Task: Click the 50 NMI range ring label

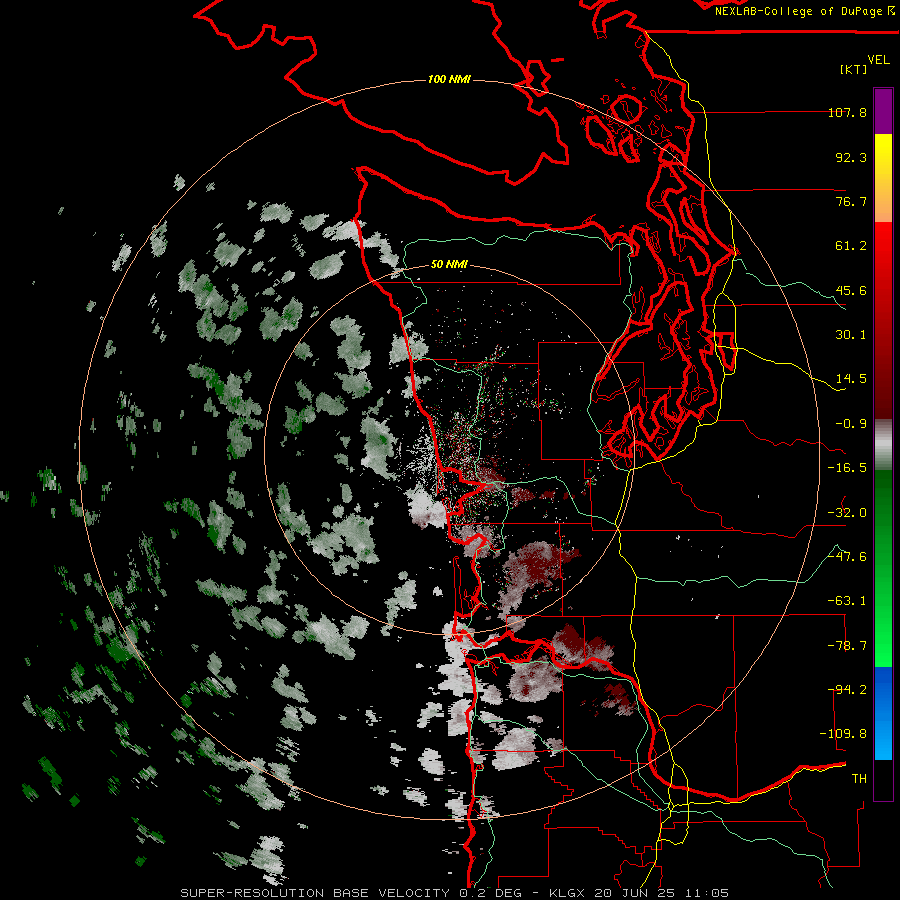Action: 449,264
